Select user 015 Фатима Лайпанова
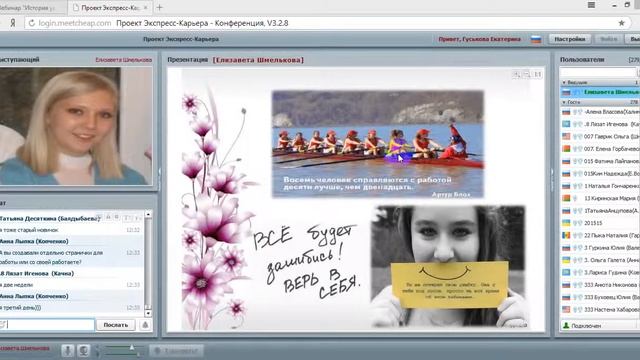640x360 pixels. tap(600, 161)
